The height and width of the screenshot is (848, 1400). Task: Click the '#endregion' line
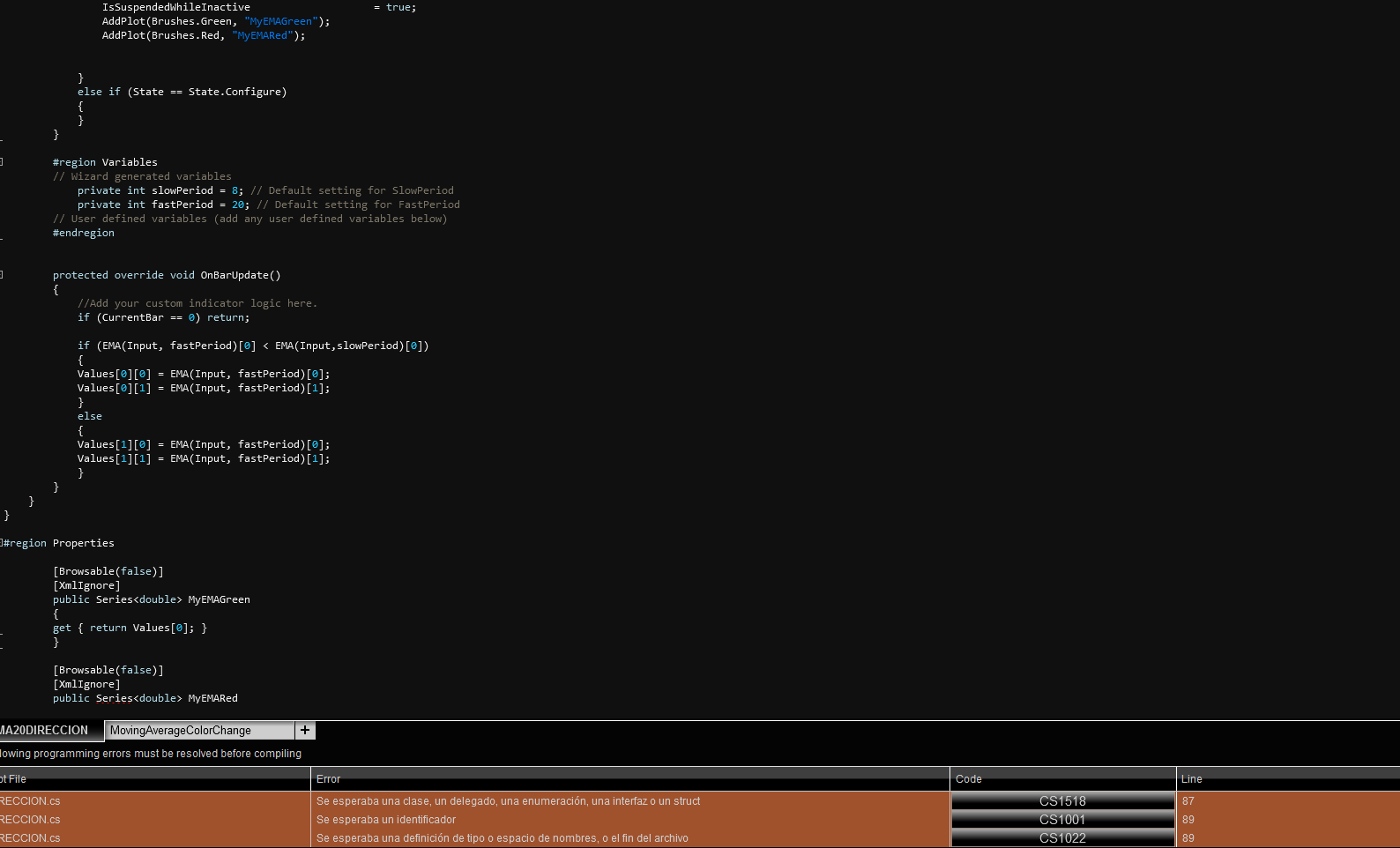pyautogui.click(x=84, y=233)
